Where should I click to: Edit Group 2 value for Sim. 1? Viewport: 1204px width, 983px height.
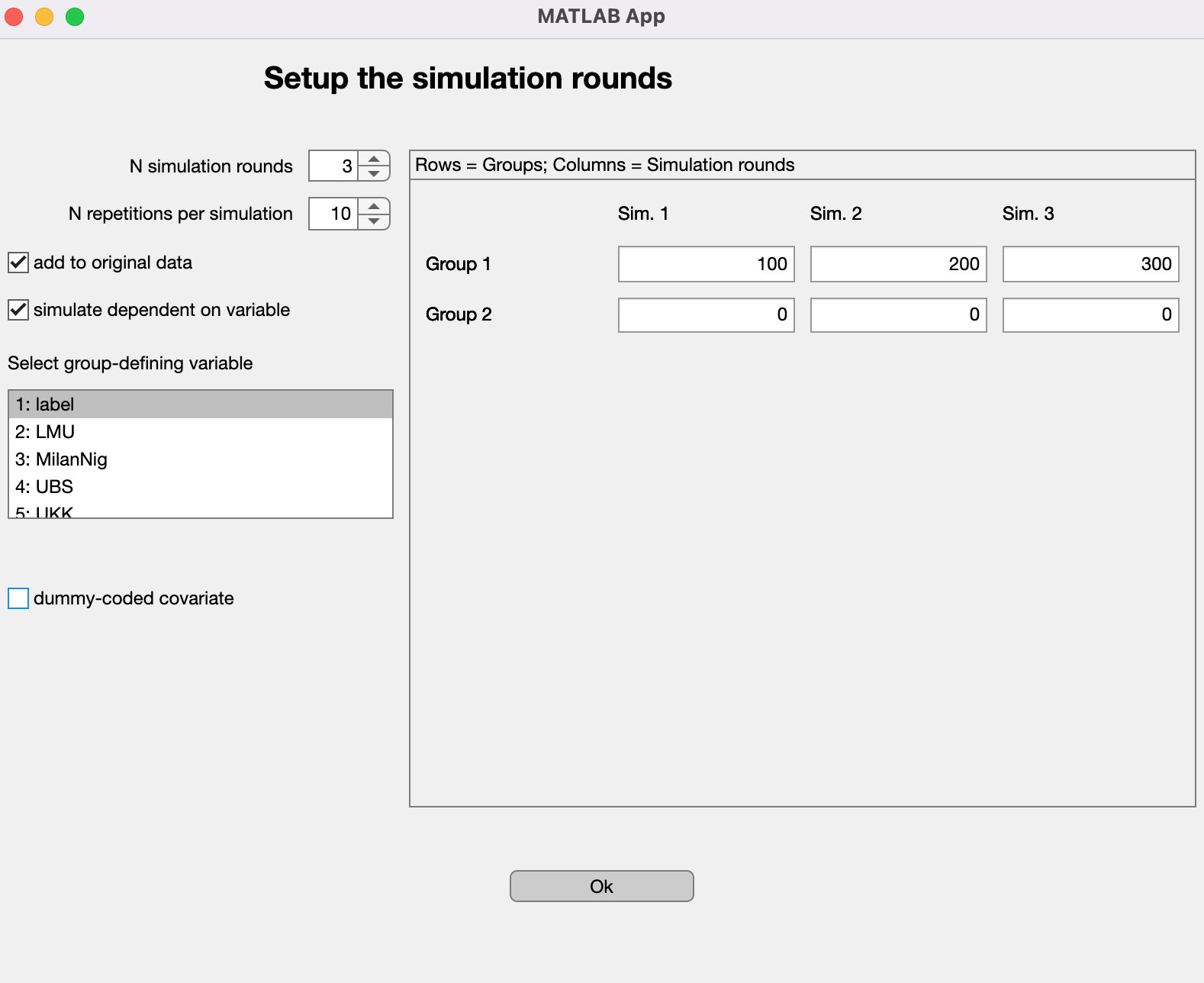point(707,315)
